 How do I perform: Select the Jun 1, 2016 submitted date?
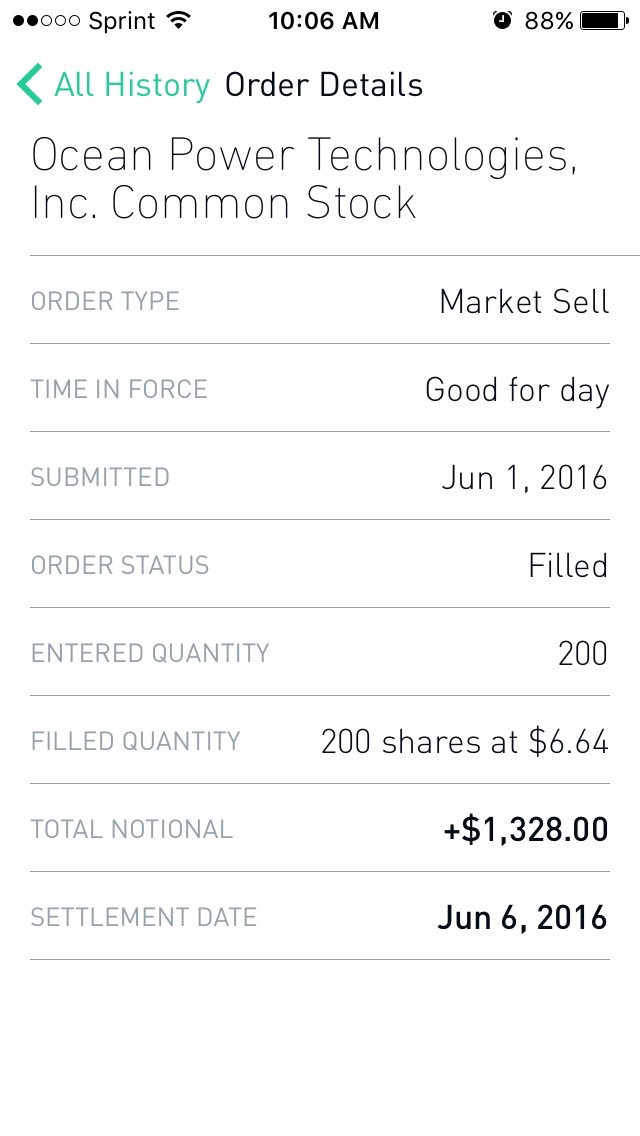point(524,477)
